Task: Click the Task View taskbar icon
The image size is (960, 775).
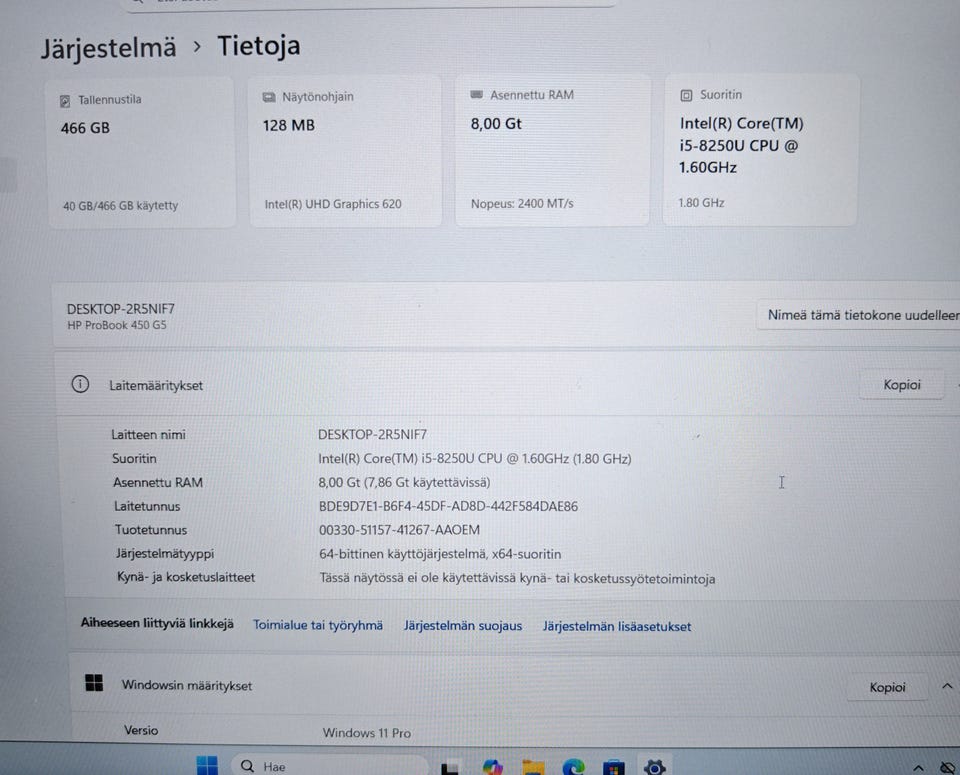Action: click(x=451, y=768)
